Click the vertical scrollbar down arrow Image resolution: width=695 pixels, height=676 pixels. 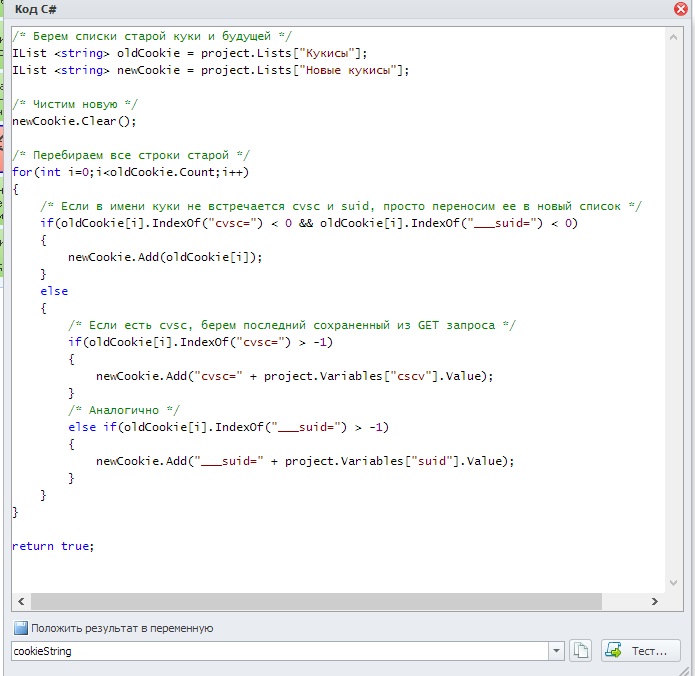coord(673,583)
